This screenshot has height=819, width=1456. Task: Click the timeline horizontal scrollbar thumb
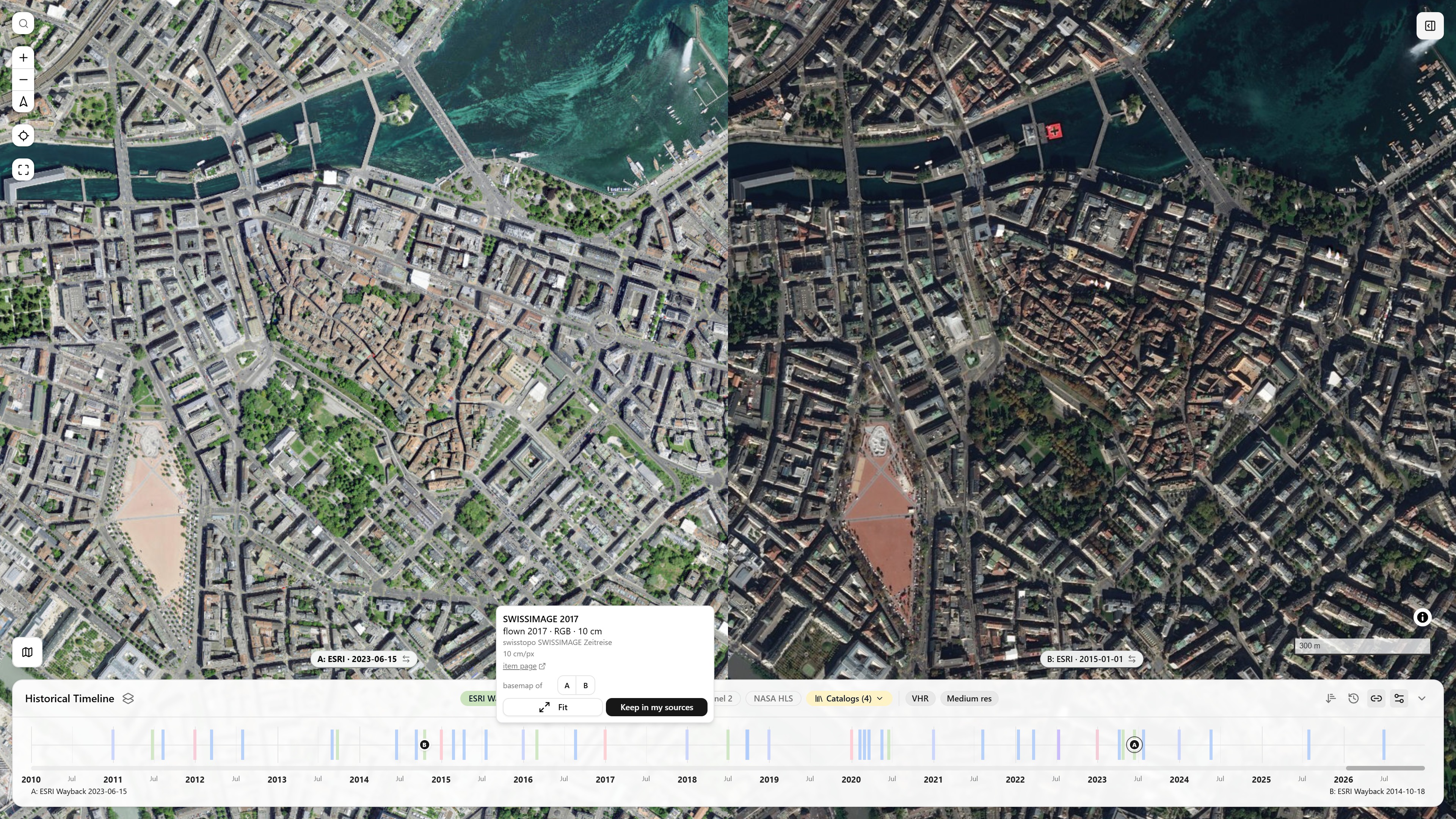pos(1385,768)
